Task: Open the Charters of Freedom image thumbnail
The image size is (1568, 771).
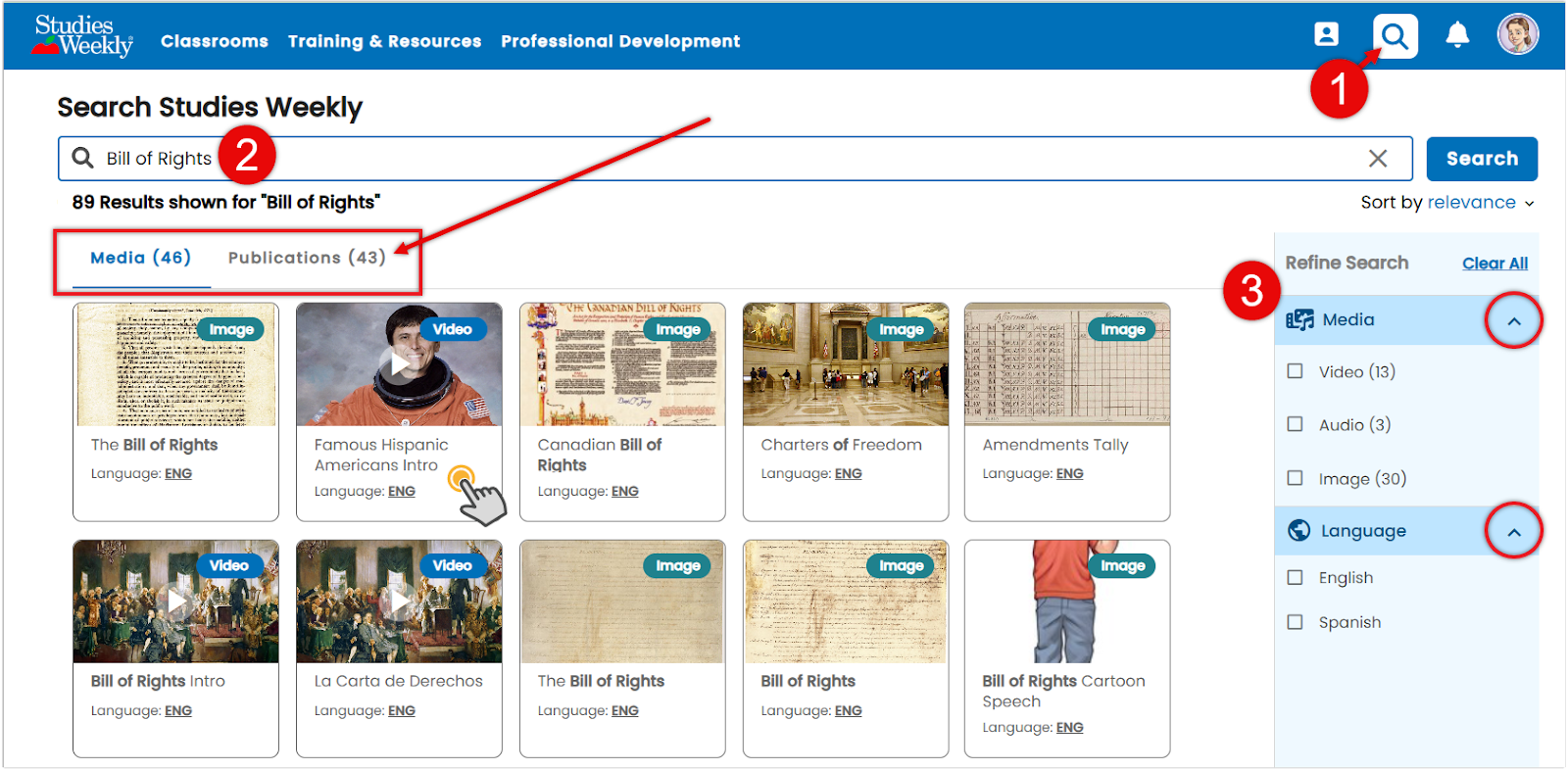Action: [x=846, y=364]
